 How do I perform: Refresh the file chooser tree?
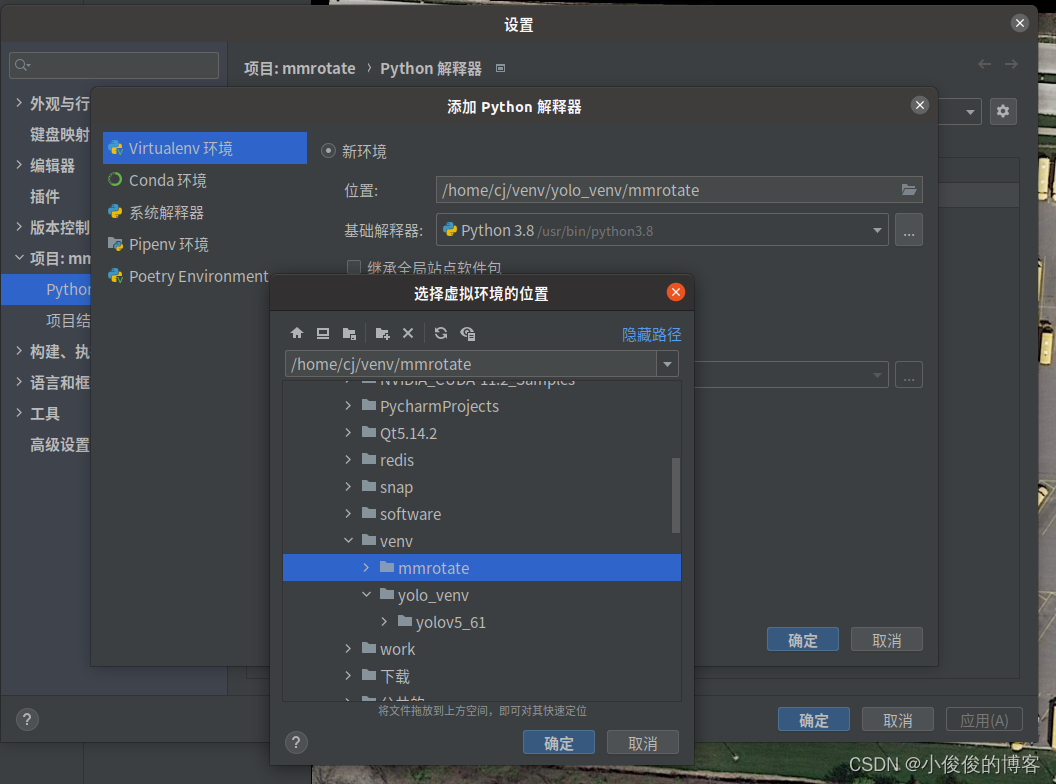pos(441,333)
